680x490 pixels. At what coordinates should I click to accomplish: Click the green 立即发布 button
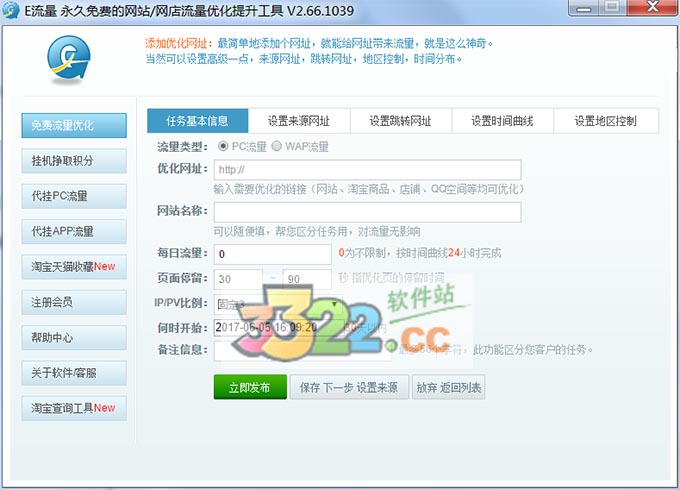coord(250,387)
